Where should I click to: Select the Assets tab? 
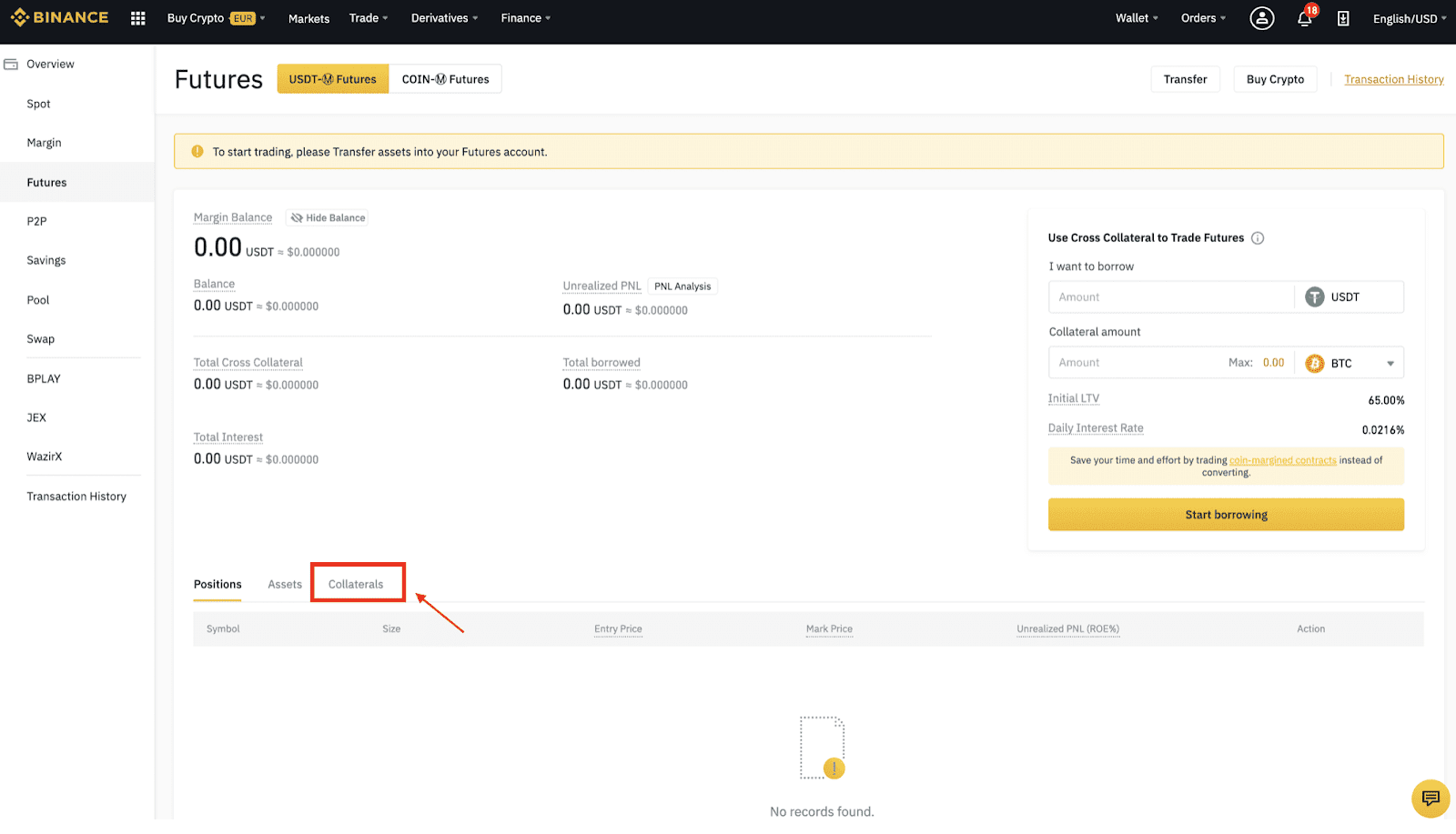point(285,585)
